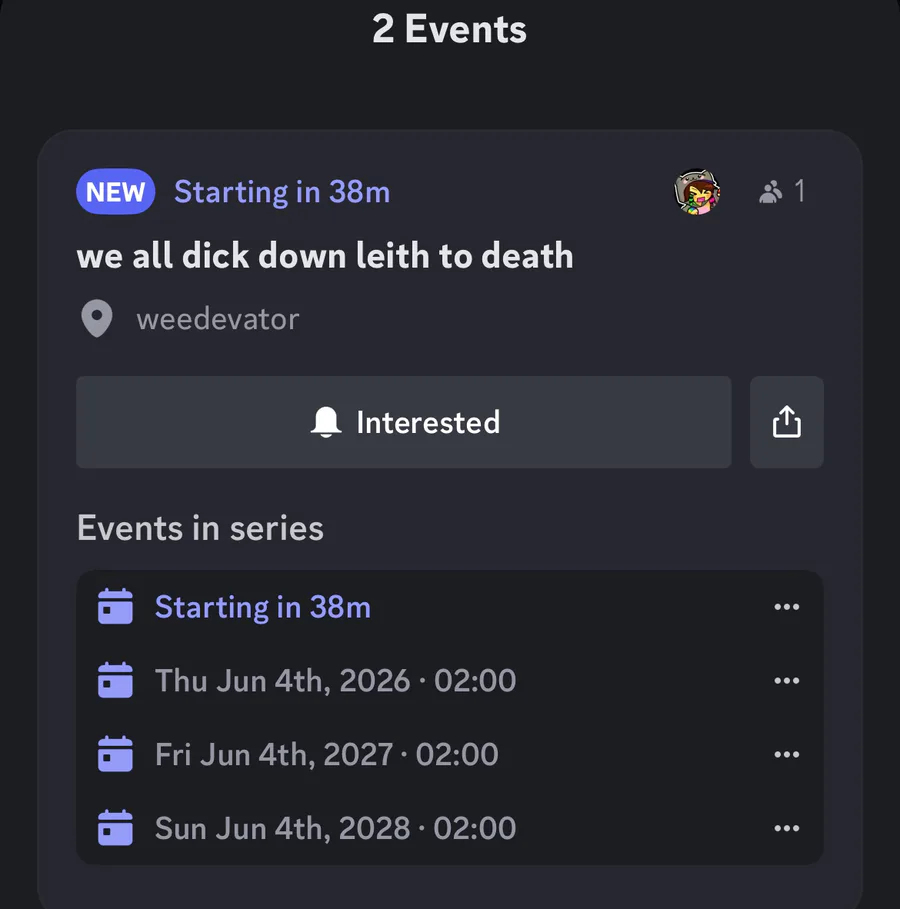The height and width of the screenshot is (909, 900).
Task: Open the event creator's avatar
Action: [697, 192]
